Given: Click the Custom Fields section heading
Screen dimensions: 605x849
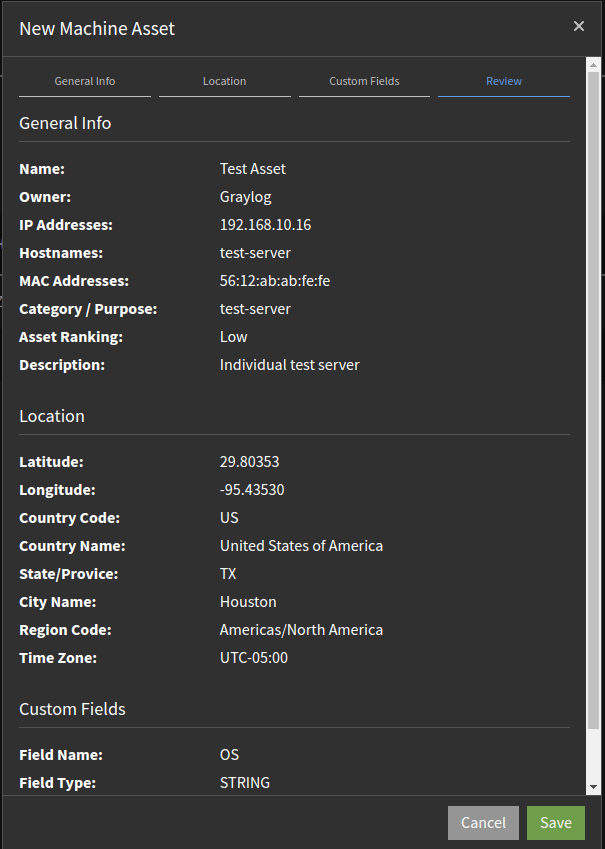Looking at the screenshot, I should 73,709.
